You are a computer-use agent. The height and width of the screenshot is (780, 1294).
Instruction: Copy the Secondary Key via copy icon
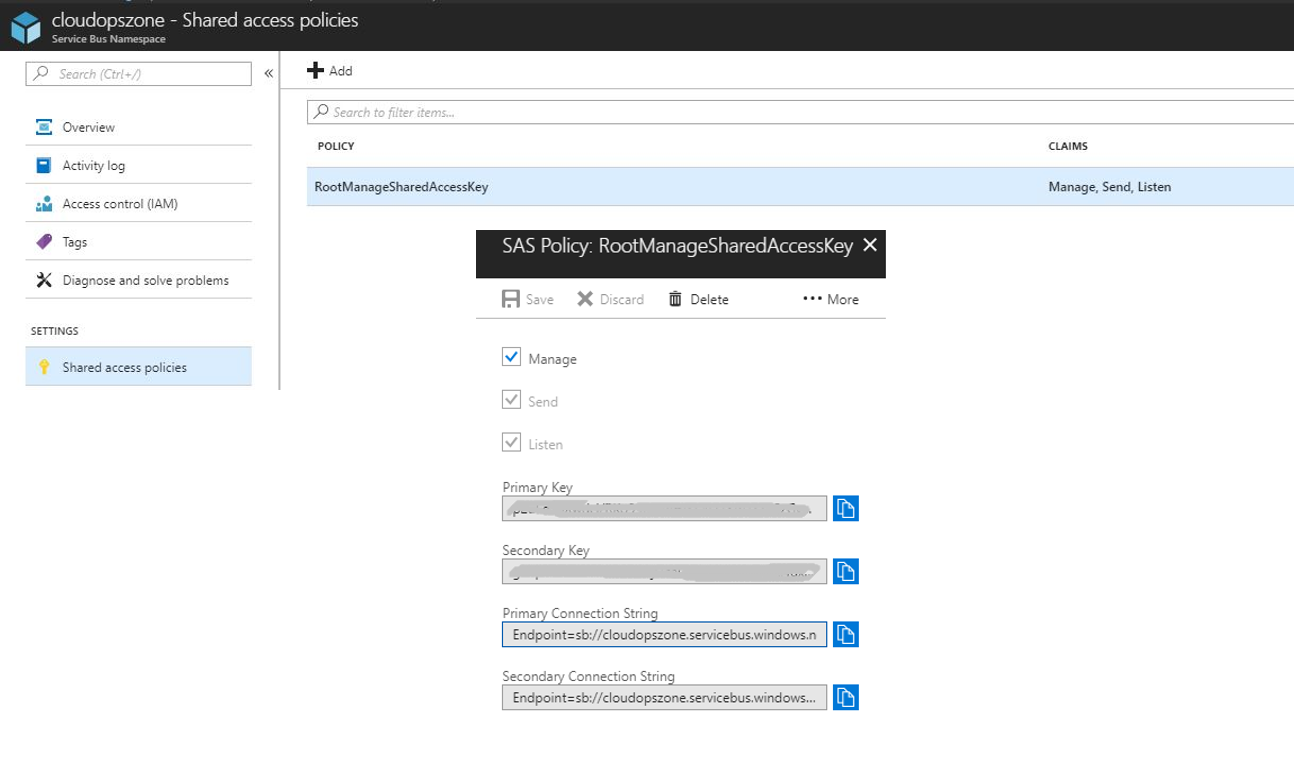(845, 571)
